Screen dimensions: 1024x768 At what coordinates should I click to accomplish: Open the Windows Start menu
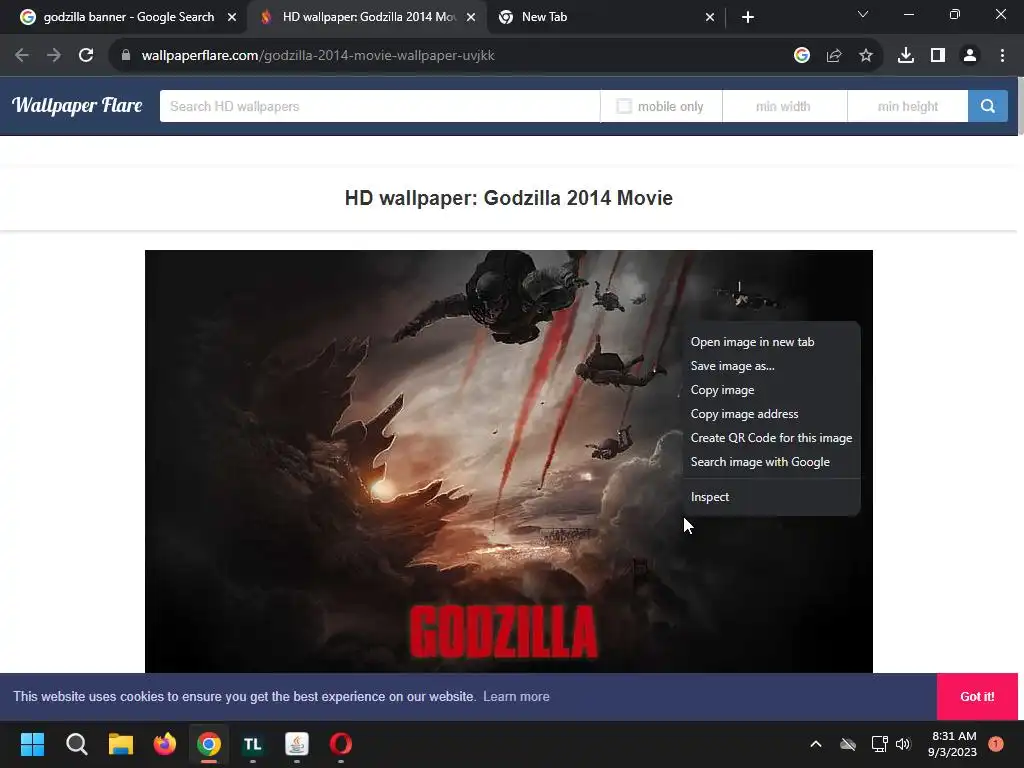pyautogui.click(x=32, y=744)
